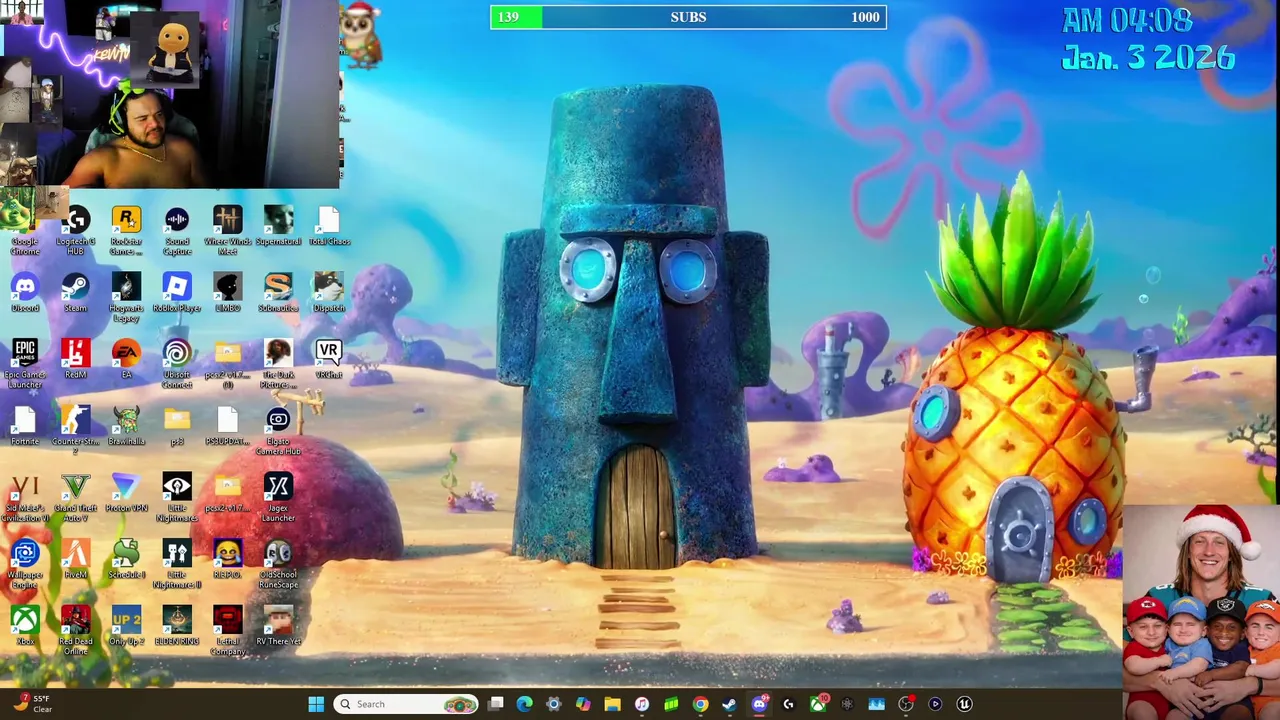Select the ps3 folder
The height and width of the screenshot is (720, 1280).
pyautogui.click(x=177, y=426)
